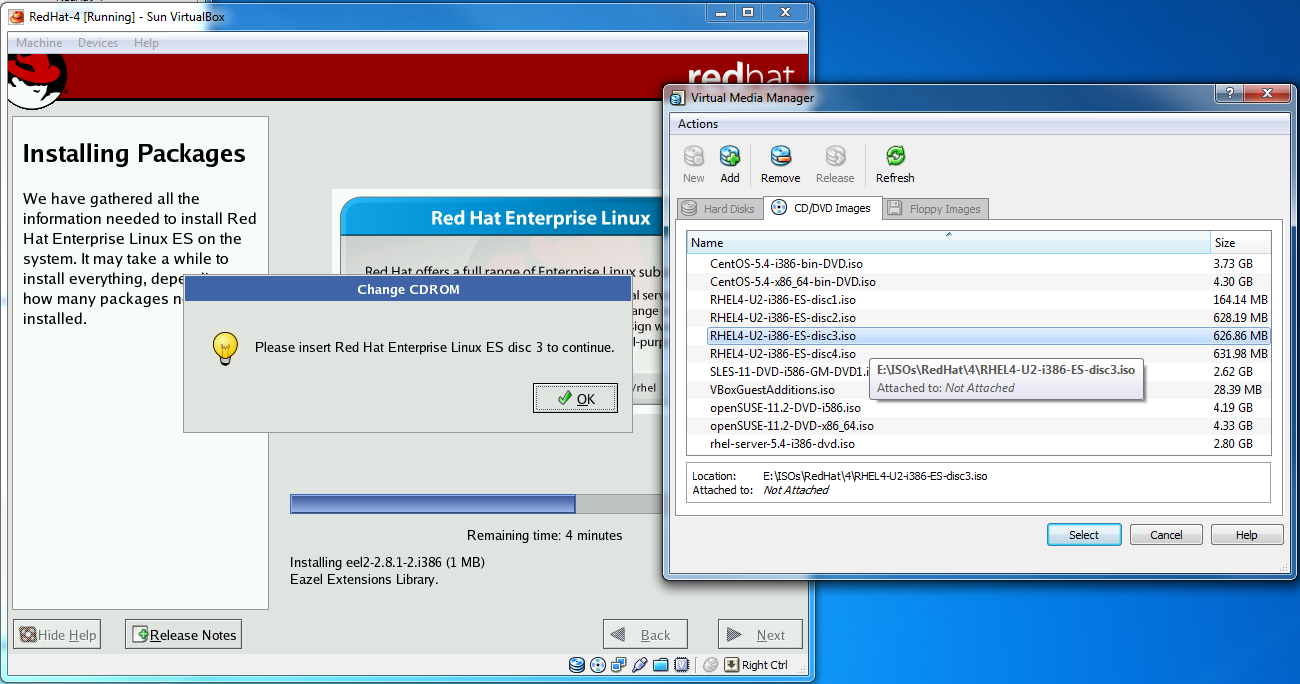Viewport: 1300px width, 684px height.
Task: Click OK in the Change CDROM dialog
Action: pos(575,398)
